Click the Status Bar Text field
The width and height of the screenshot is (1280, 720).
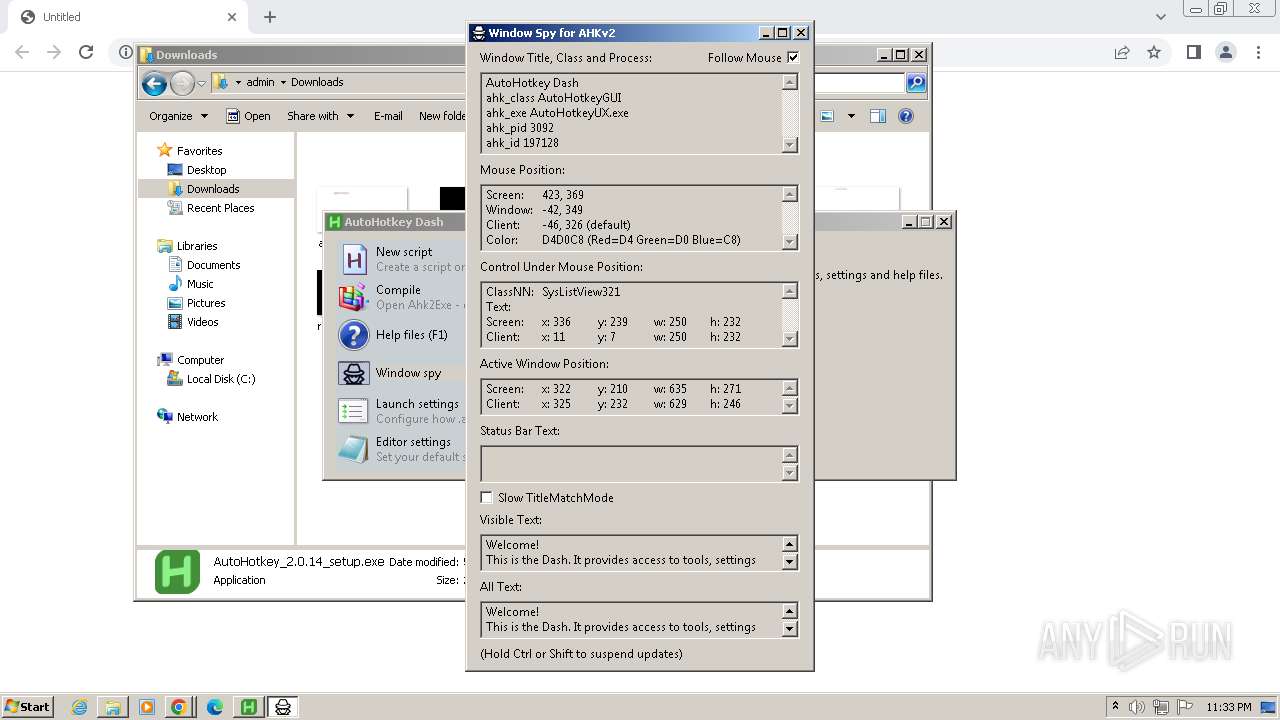(x=631, y=464)
